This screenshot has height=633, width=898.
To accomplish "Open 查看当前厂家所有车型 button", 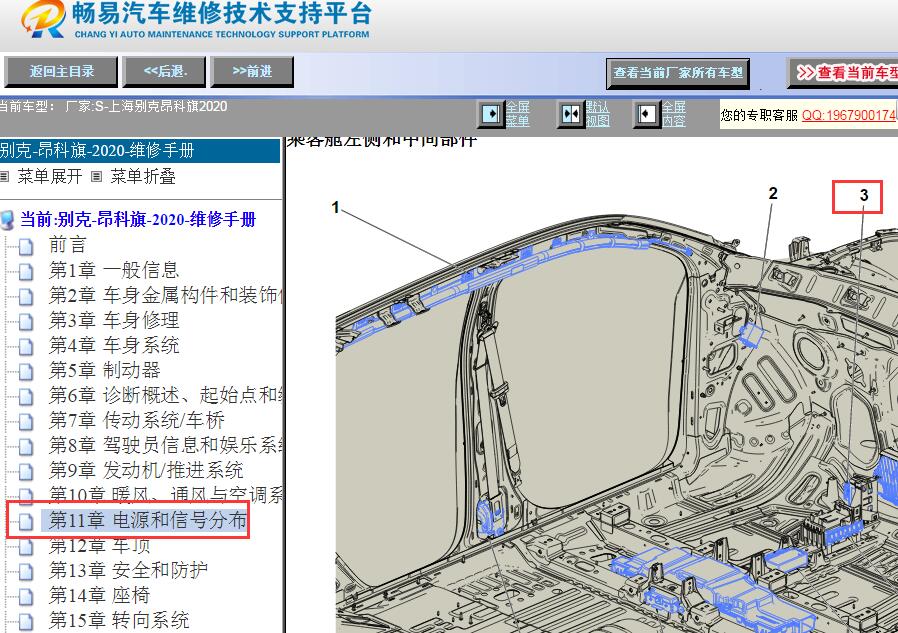I will coord(678,73).
